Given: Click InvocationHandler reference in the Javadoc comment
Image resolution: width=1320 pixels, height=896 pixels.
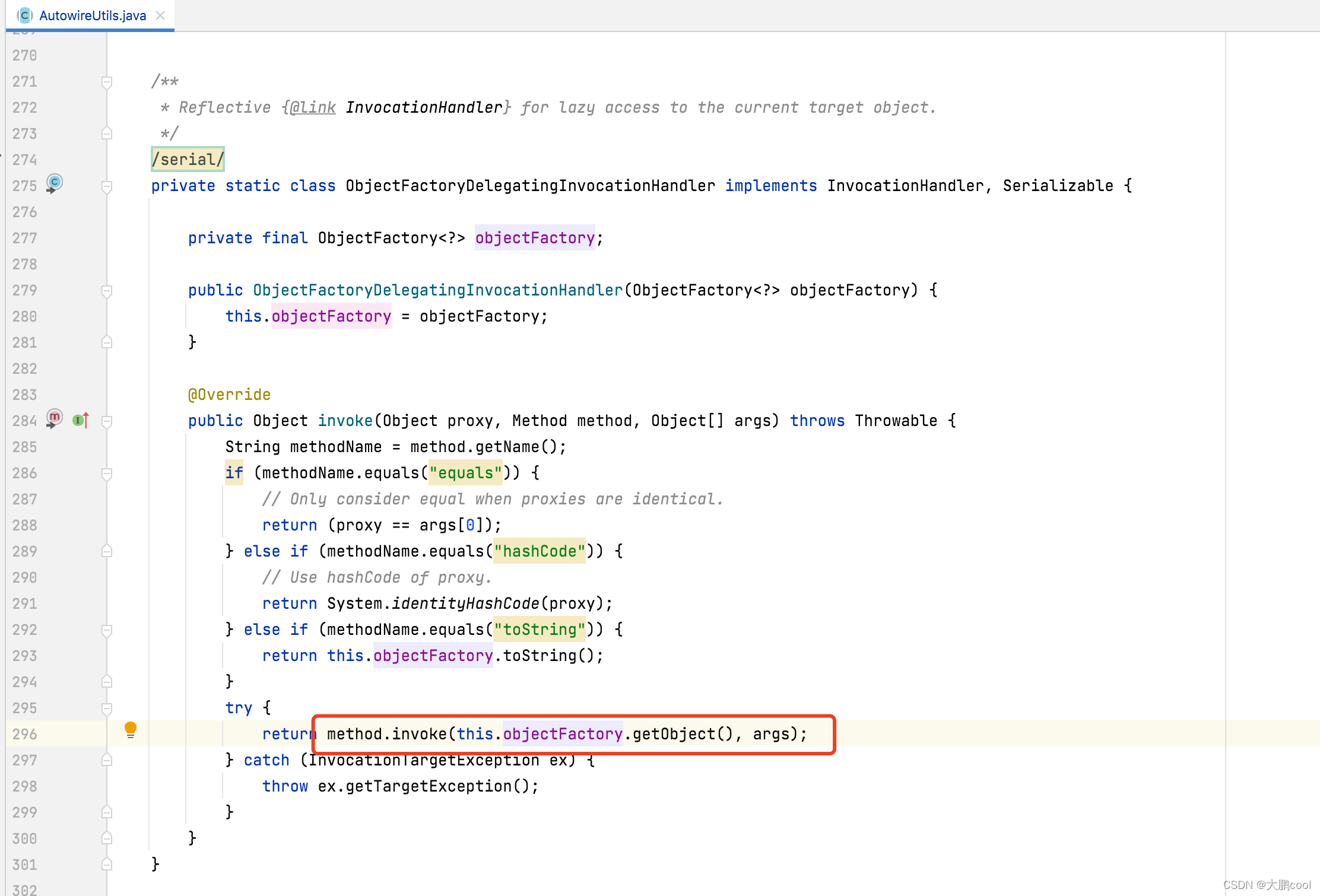Looking at the screenshot, I should [x=424, y=107].
